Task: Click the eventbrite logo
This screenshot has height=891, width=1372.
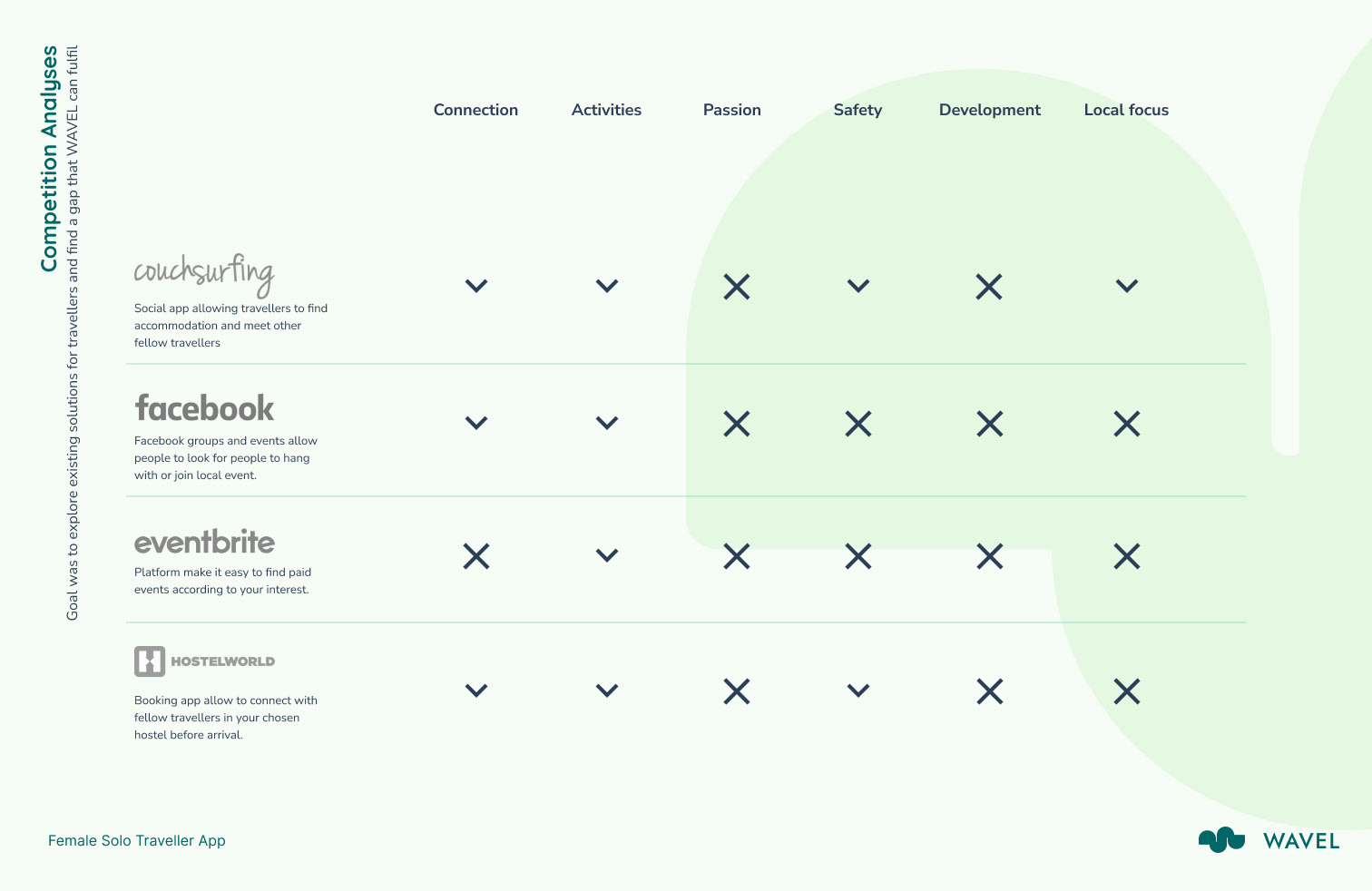Action: click(x=204, y=542)
